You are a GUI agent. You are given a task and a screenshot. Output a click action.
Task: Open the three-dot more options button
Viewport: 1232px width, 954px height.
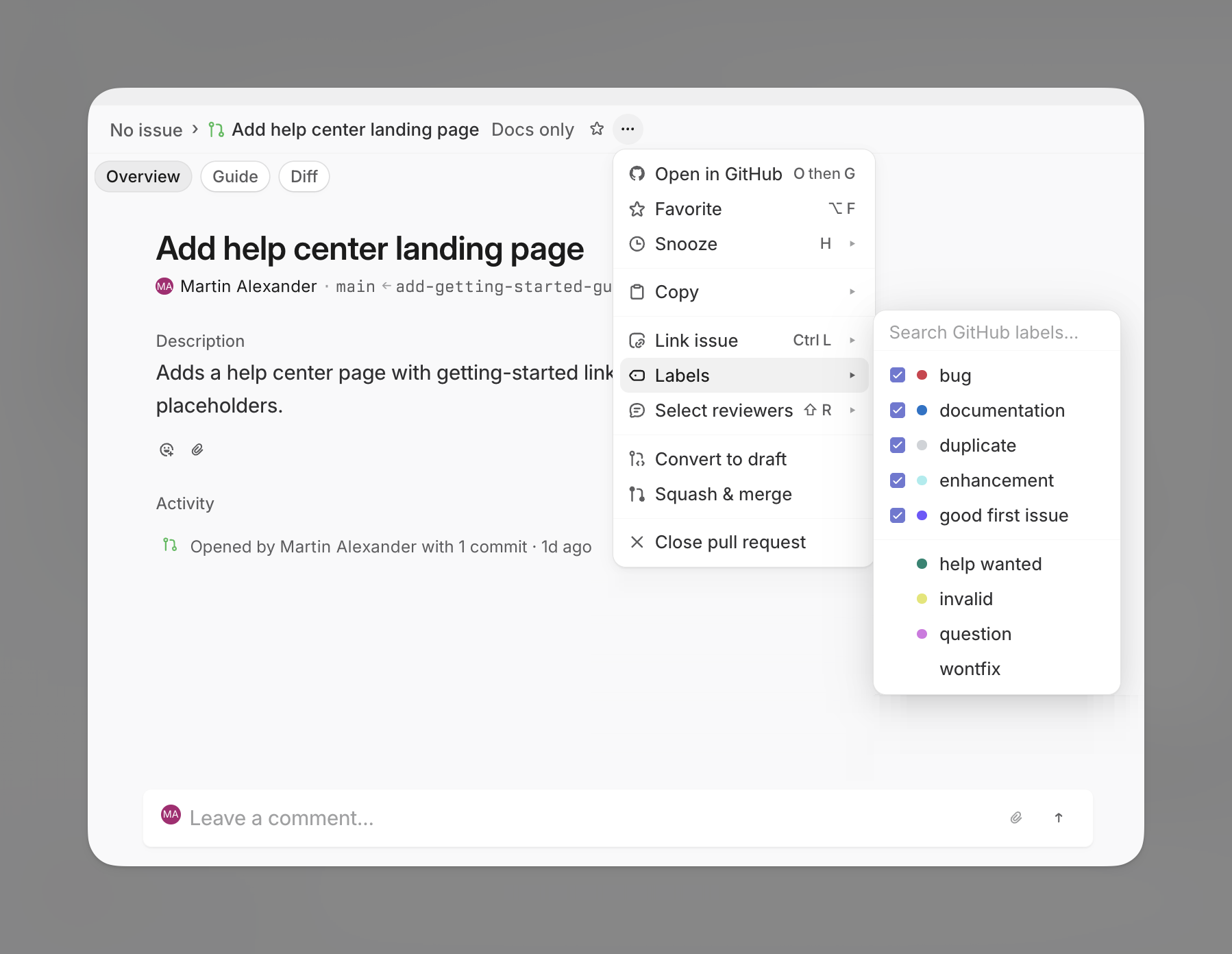[x=628, y=129]
